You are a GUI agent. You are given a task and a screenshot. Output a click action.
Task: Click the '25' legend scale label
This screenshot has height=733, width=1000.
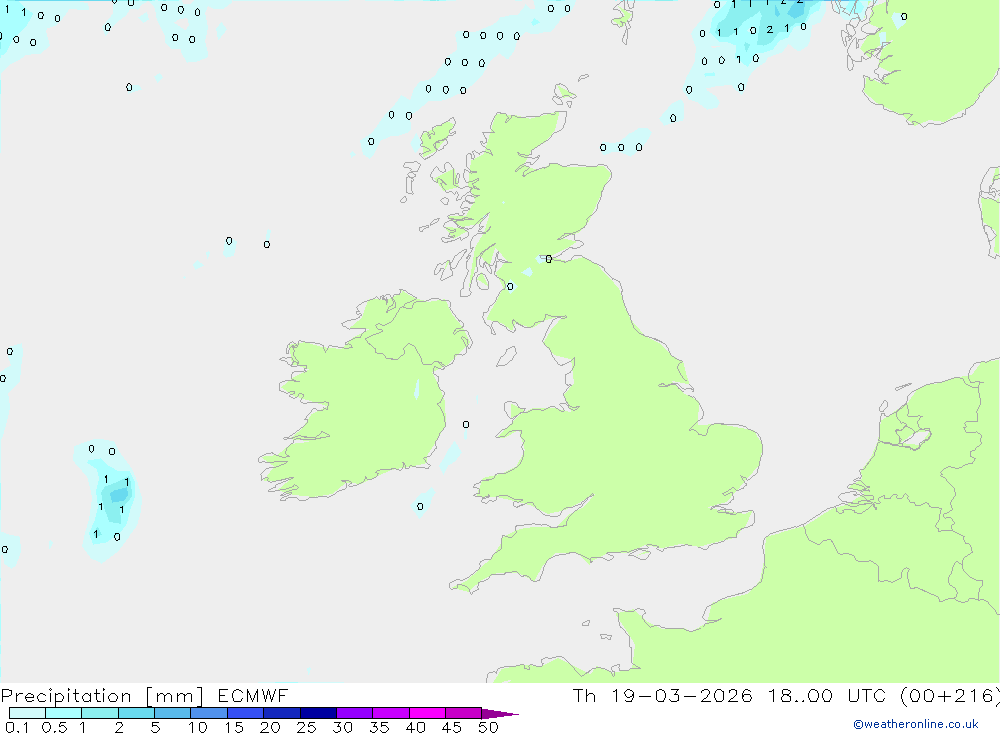coord(307,727)
